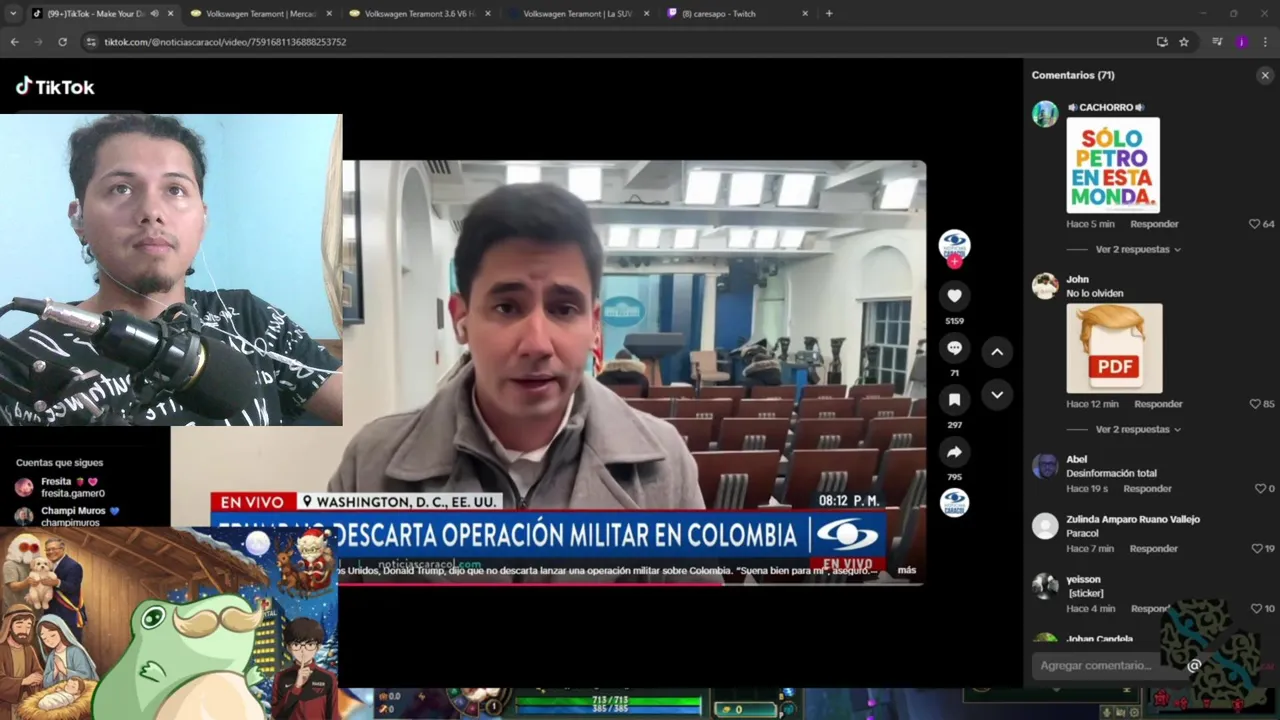Reply to CACHORRO's comment

[1154, 224]
